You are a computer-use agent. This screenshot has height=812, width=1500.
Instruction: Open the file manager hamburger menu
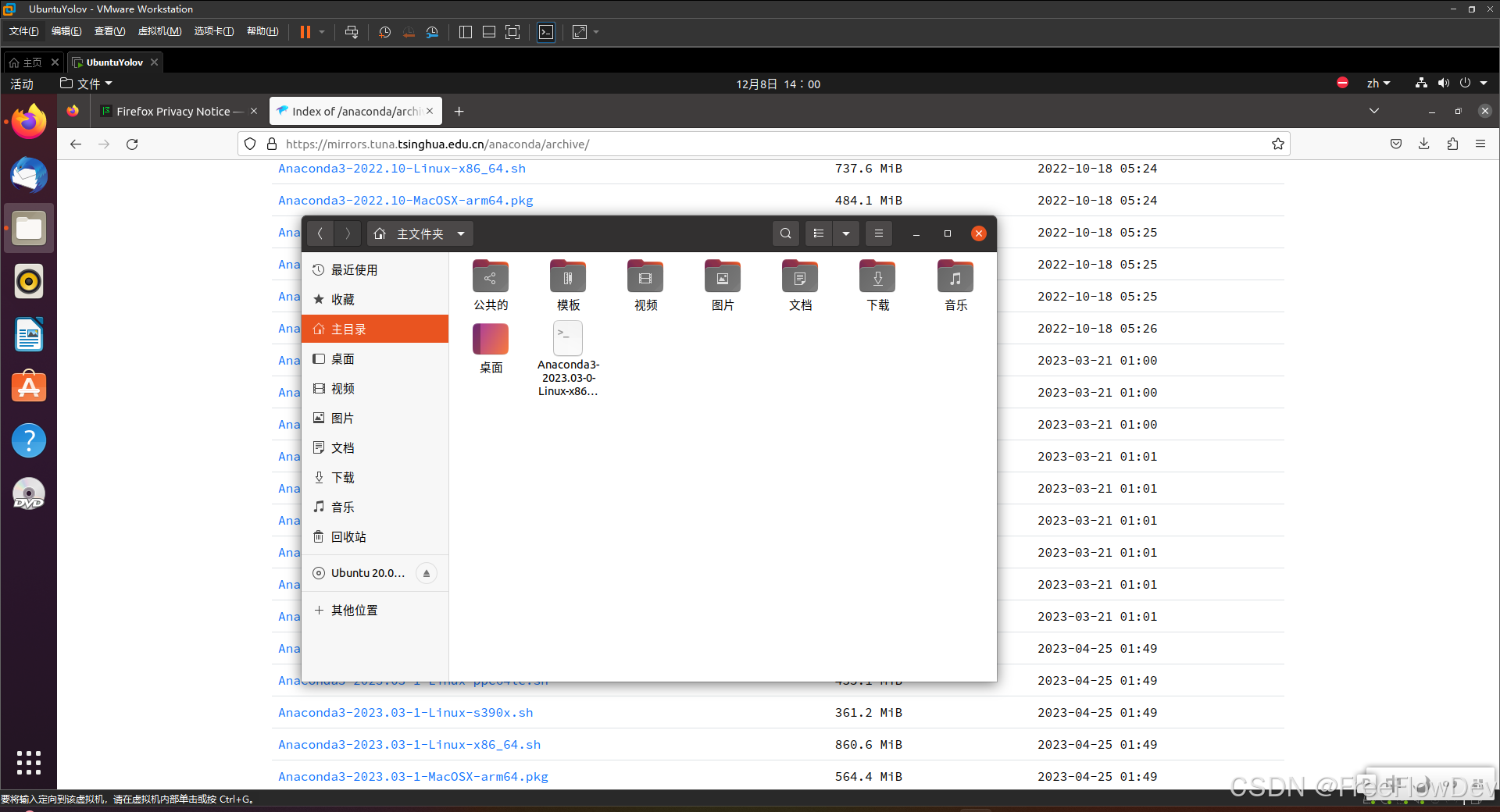[878, 233]
